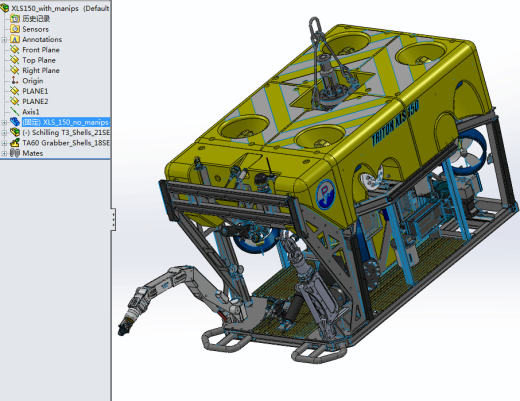The image size is (520, 401).
Task: Select the Sensors folder icon
Action: (x=15, y=29)
